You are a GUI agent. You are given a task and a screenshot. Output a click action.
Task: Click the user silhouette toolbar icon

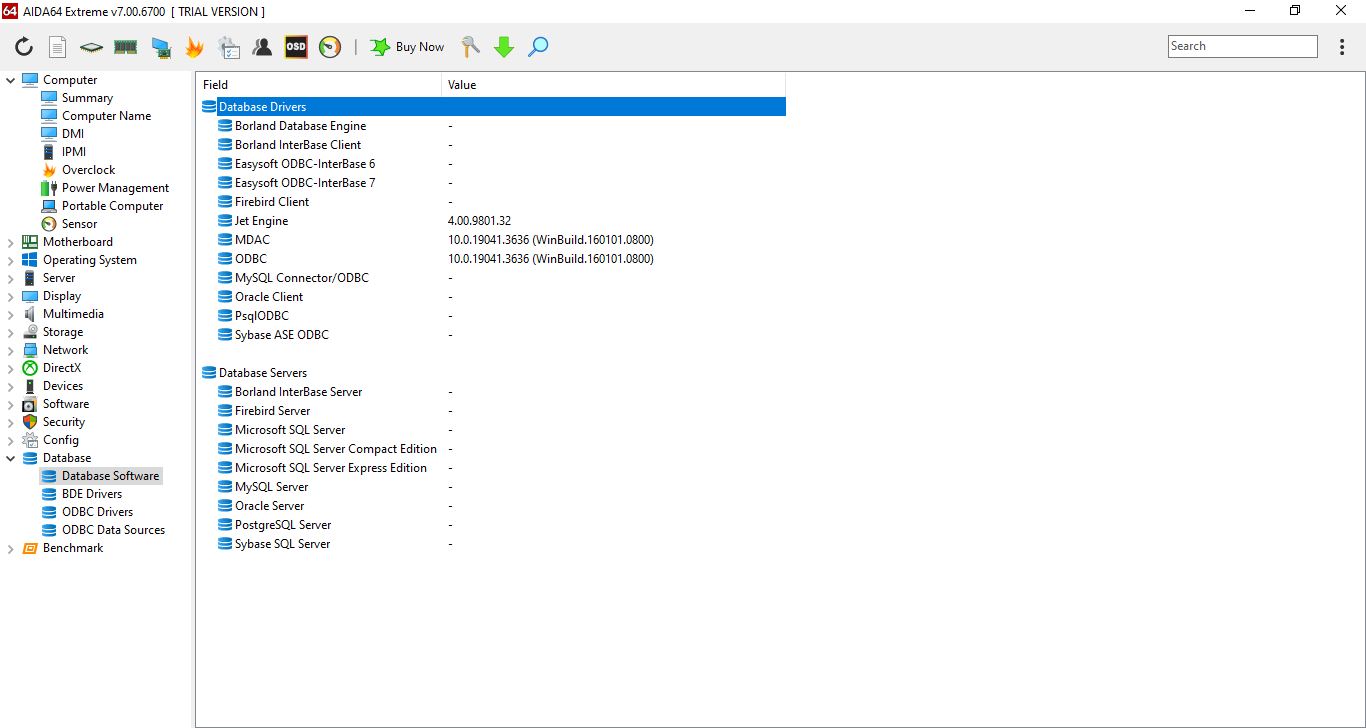pos(262,47)
